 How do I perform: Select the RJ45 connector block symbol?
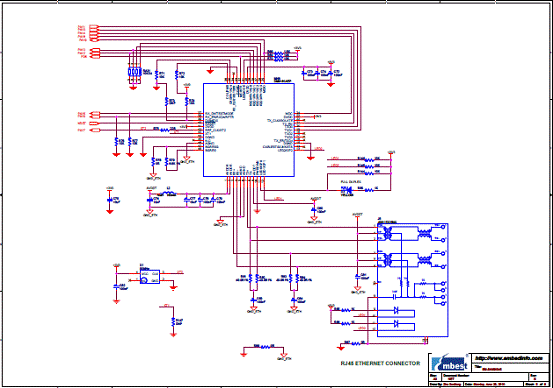(413, 280)
